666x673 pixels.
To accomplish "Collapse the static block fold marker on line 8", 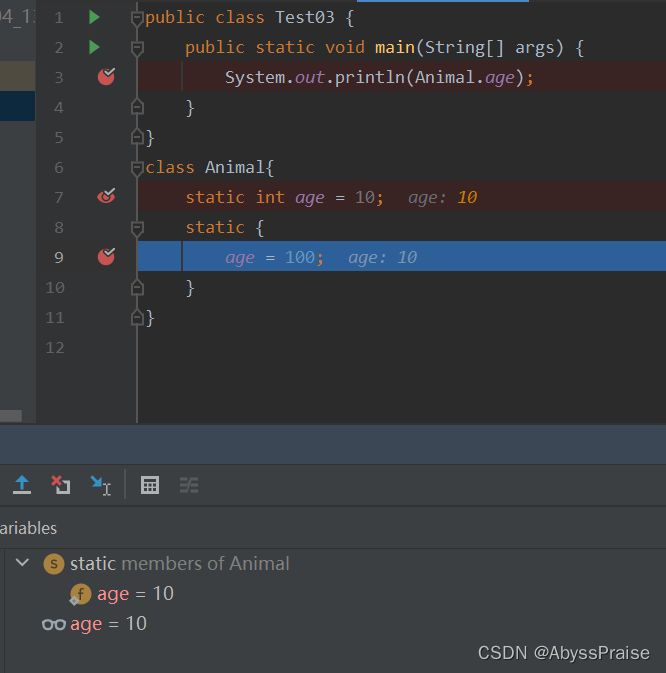I will point(137,228).
